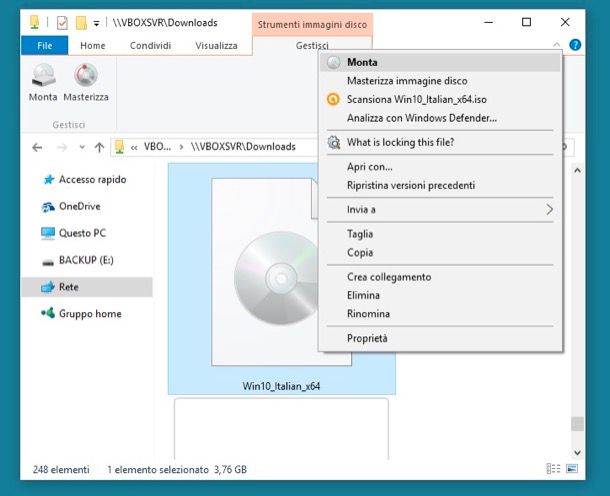
Task: Choose Ripristina versioni precedenti
Action: coord(440,185)
